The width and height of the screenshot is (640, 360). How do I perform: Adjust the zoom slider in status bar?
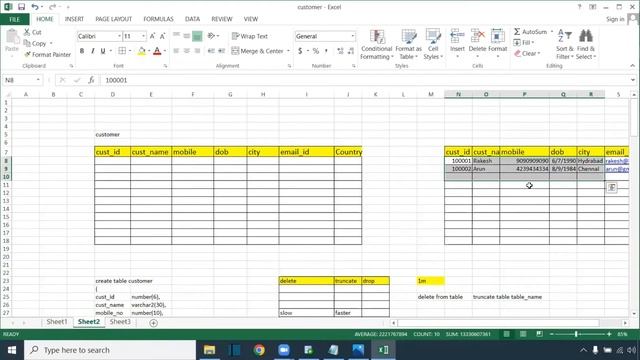coord(576,334)
